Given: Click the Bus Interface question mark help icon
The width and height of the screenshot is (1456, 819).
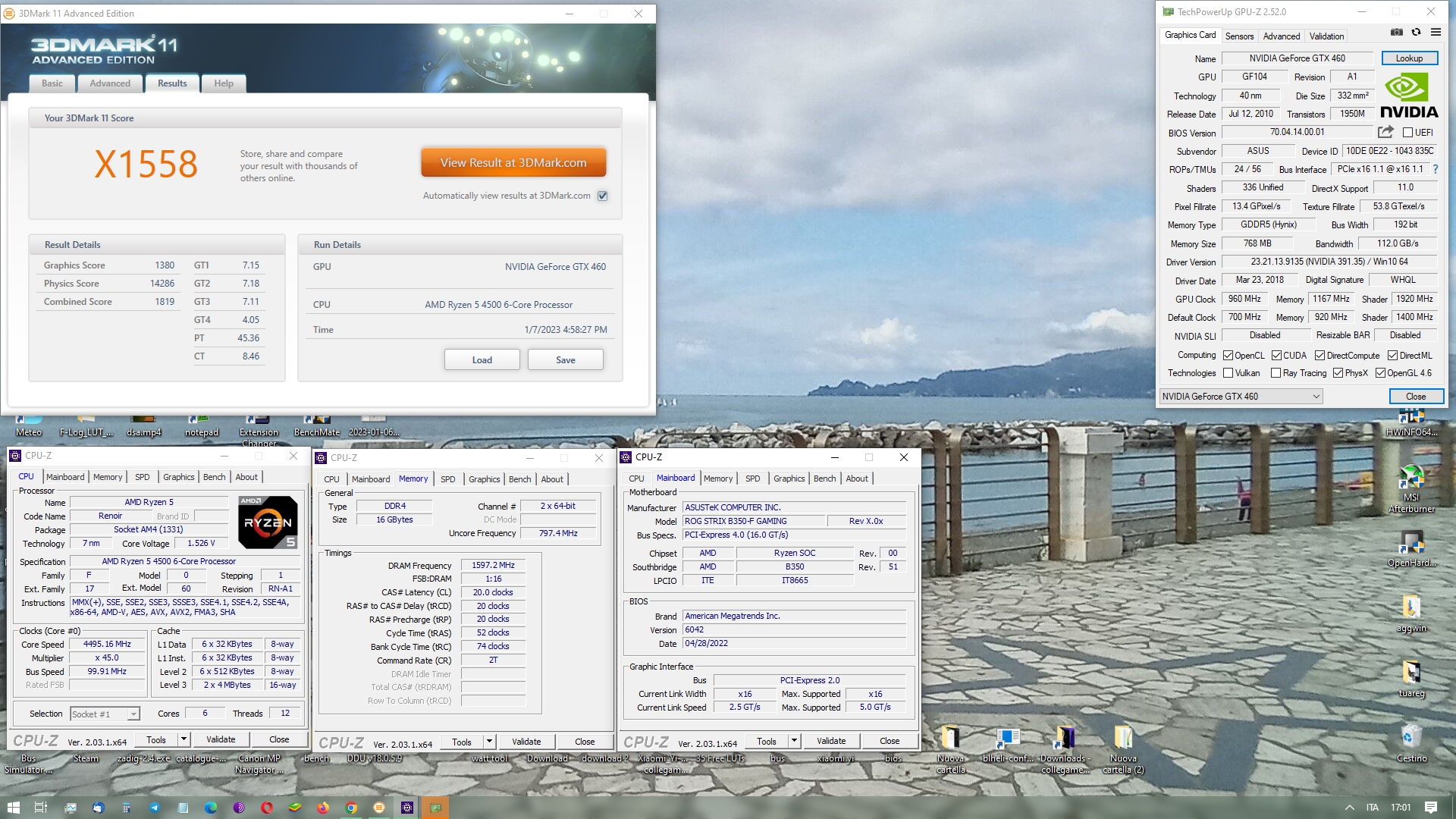Looking at the screenshot, I should [1436, 169].
